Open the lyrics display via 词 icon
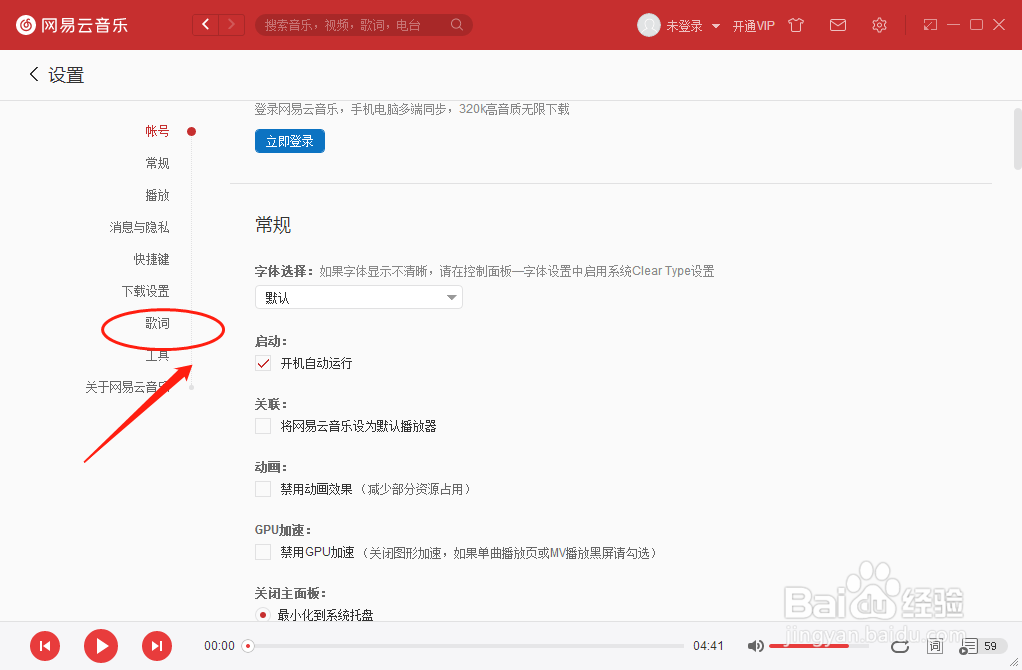1022x670 pixels. 934,646
